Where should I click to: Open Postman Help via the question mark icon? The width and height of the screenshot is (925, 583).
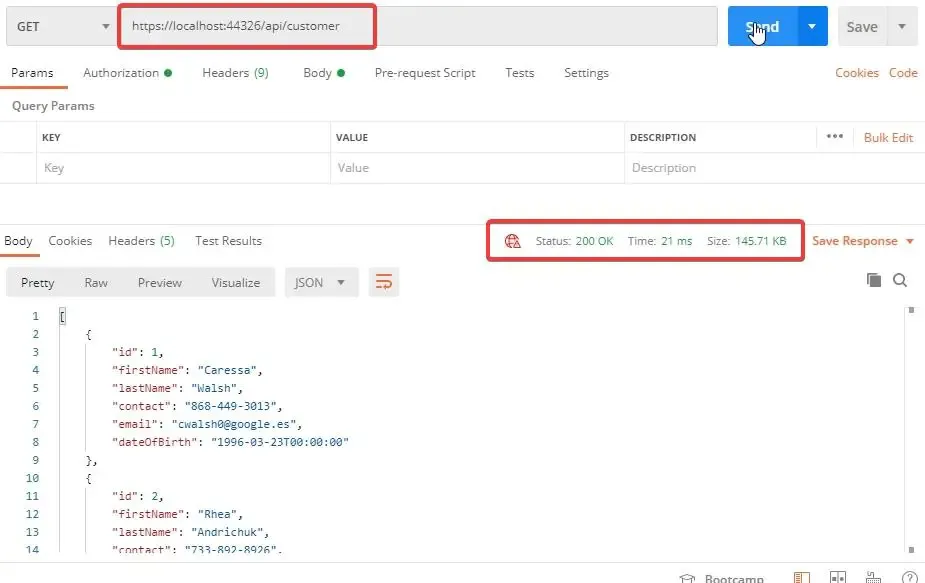908,577
